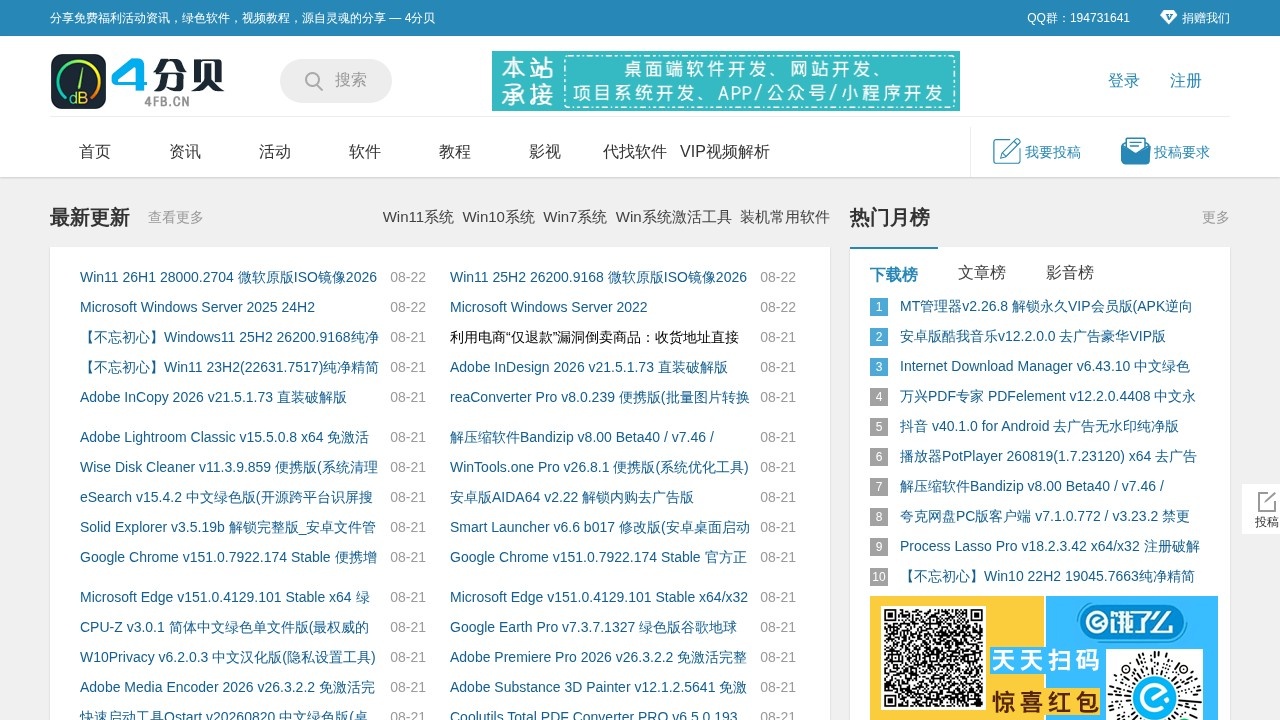Open rank 2 安卓版酷我音乐 entry
Screen dimensions: 1280x720
click(1033, 336)
